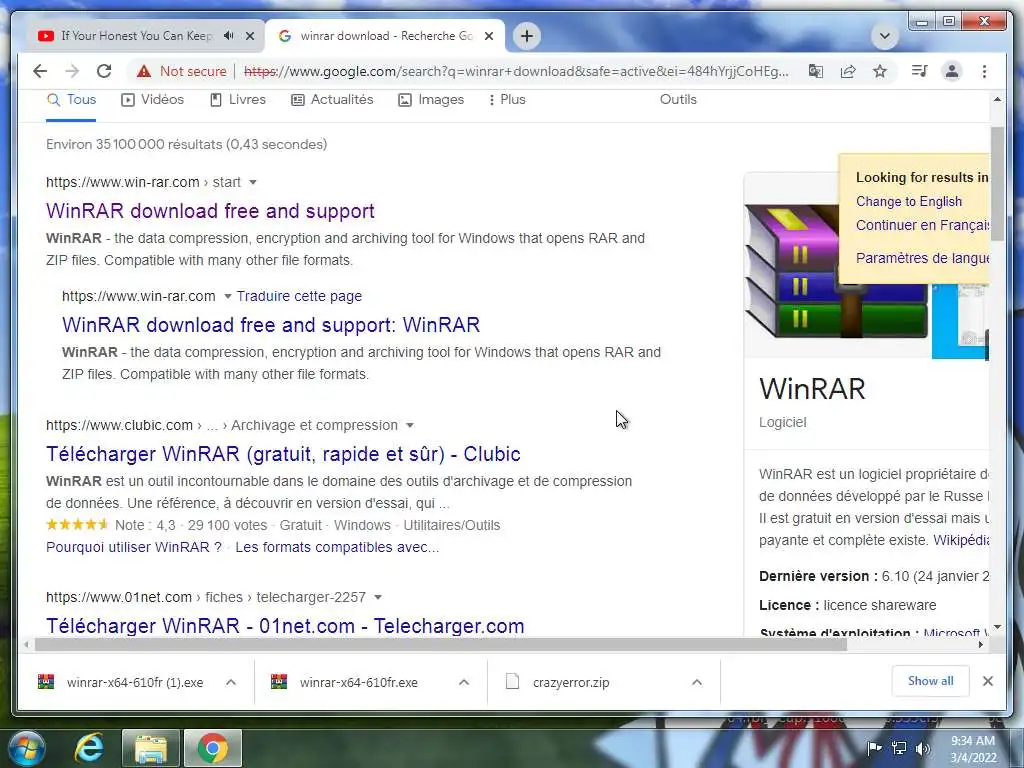The height and width of the screenshot is (768, 1024).
Task: Switch to Actualités results
Action: tap(332, 100)
